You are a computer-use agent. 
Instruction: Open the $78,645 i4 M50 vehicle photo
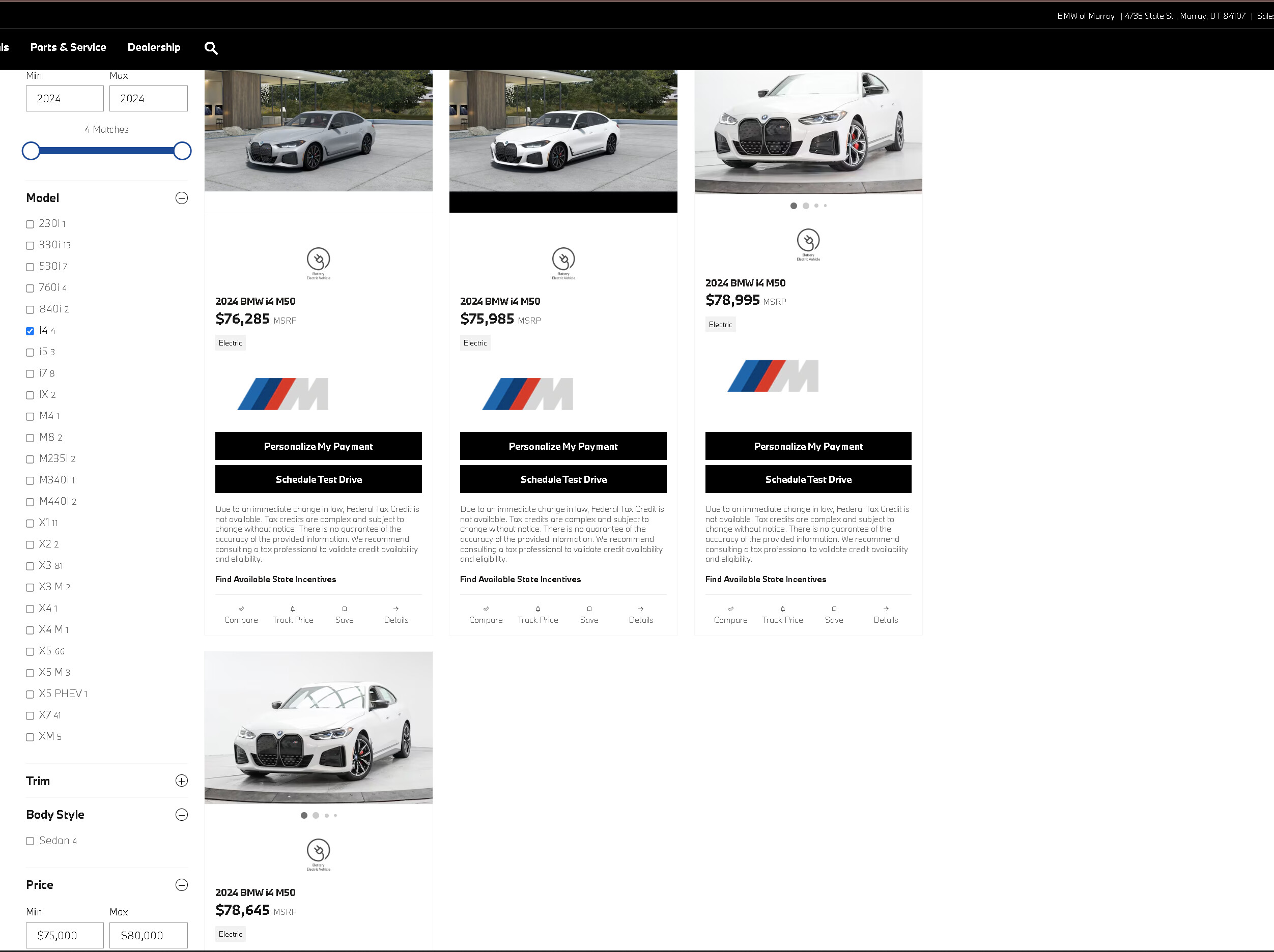click(x=319, y=728)
